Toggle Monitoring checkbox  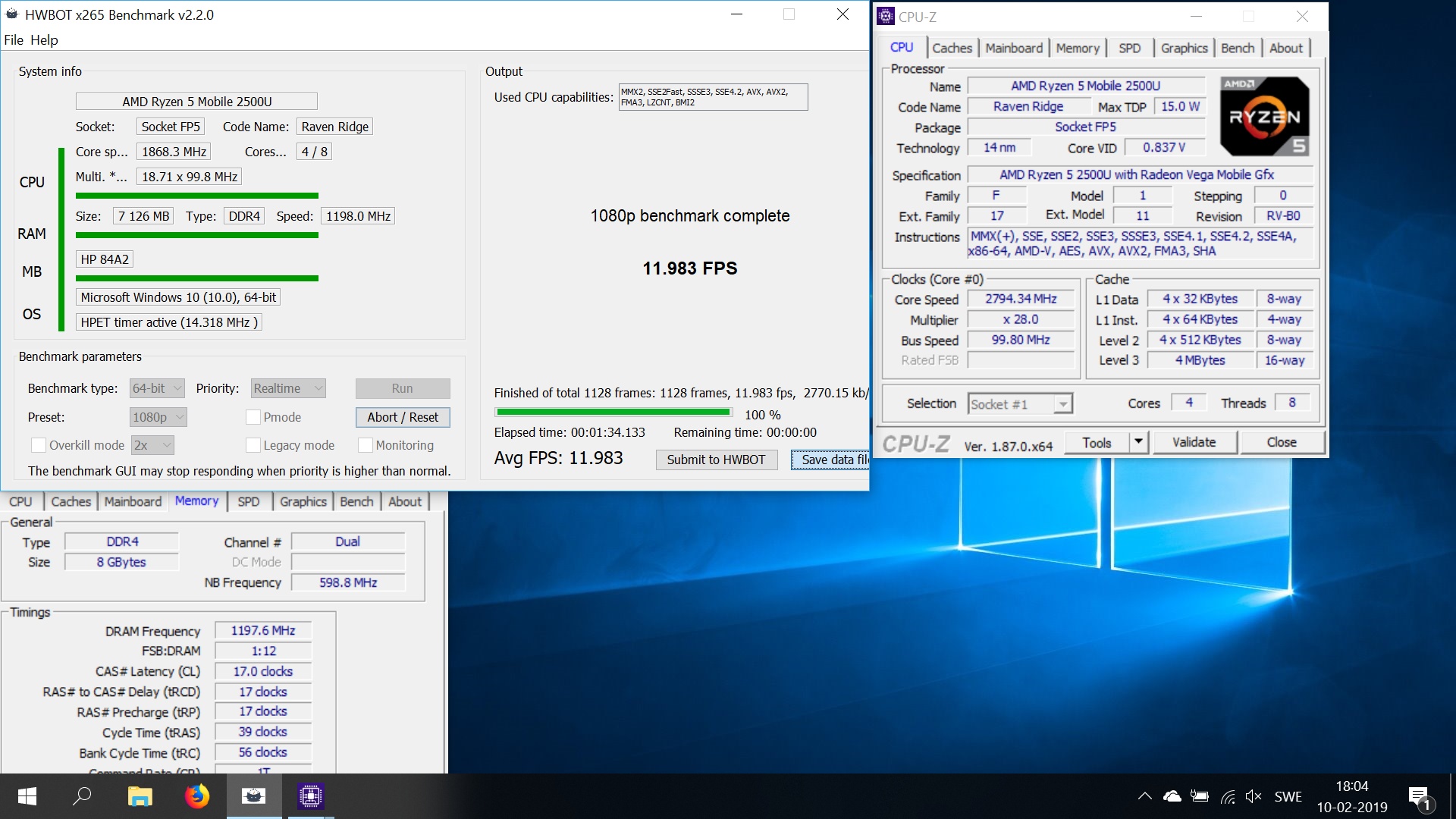pyautogui.click(x=365, y=445)
